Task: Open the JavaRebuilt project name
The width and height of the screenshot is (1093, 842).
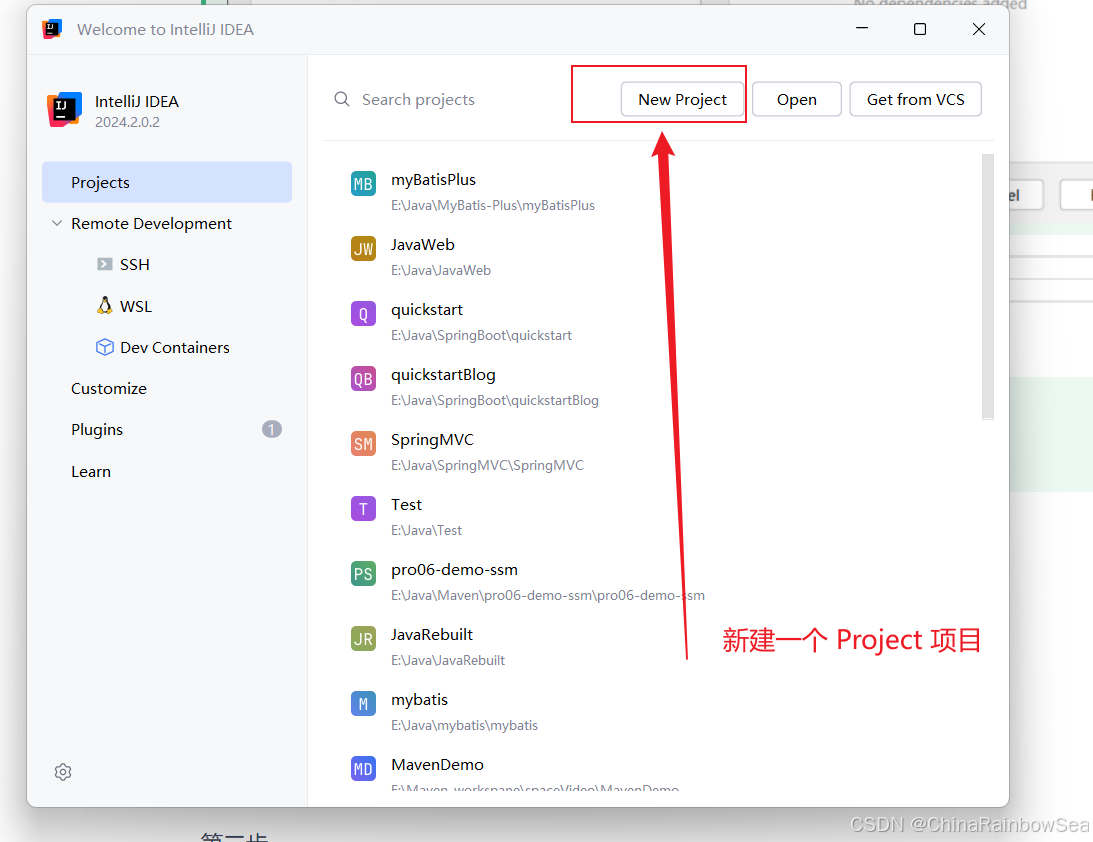Action: (431, 634)
